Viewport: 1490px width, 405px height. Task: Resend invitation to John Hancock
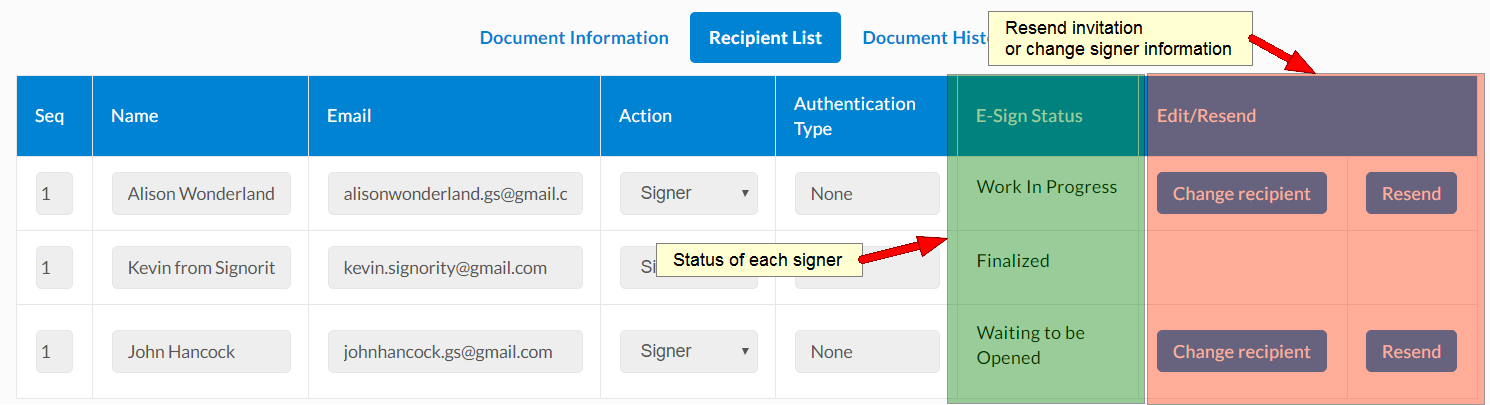(1411, 351)
